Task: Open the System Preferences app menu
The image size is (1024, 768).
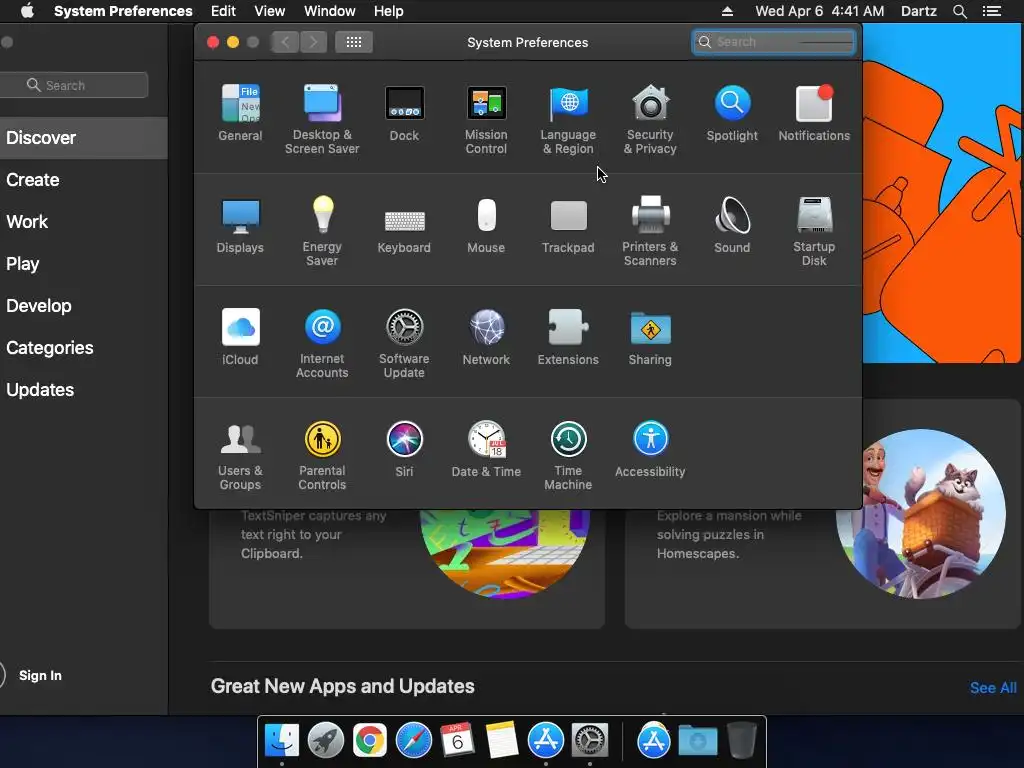Action: [123, 11]
